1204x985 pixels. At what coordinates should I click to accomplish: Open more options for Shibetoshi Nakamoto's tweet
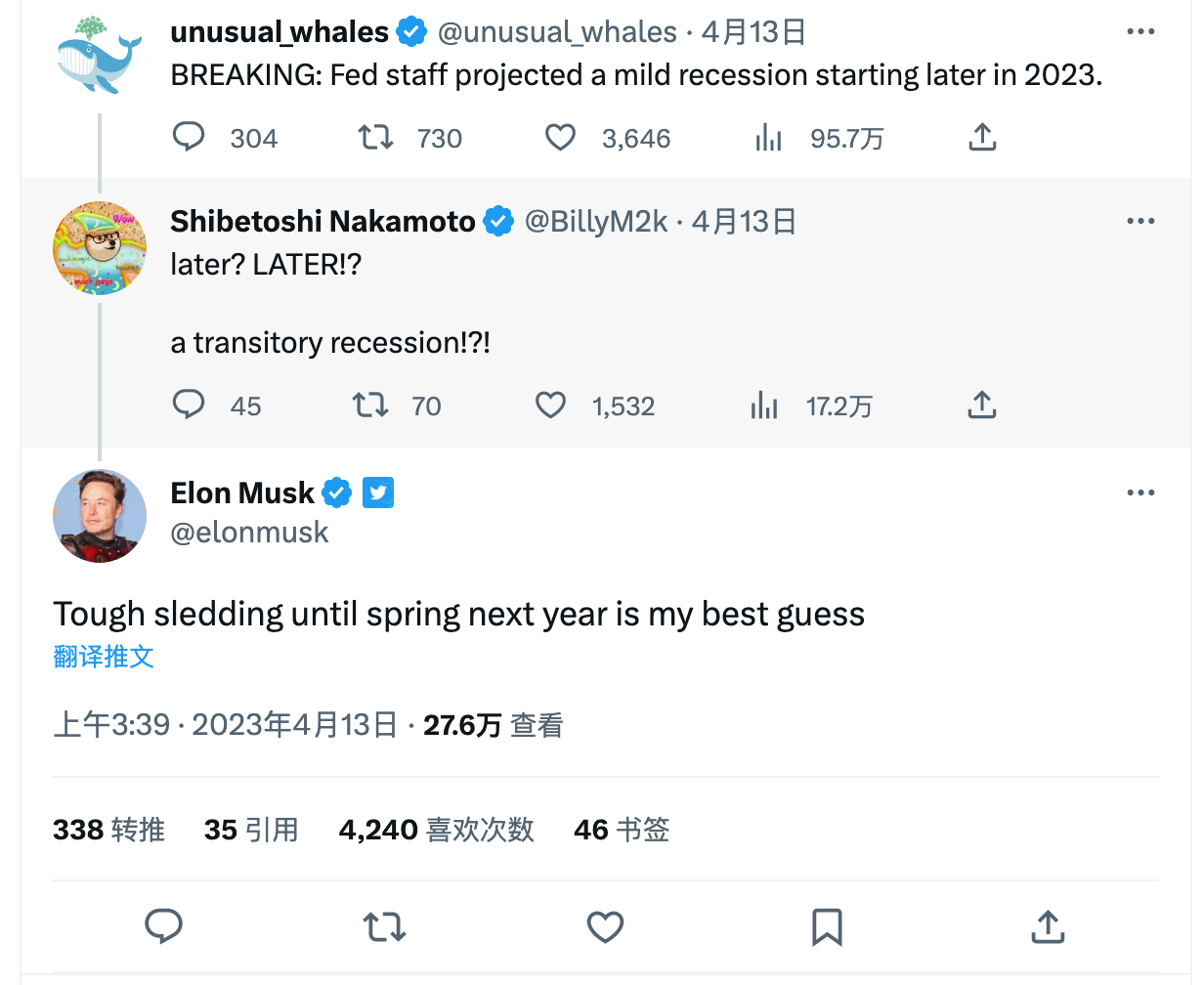pyautogui.click(x=1140, y=221)
